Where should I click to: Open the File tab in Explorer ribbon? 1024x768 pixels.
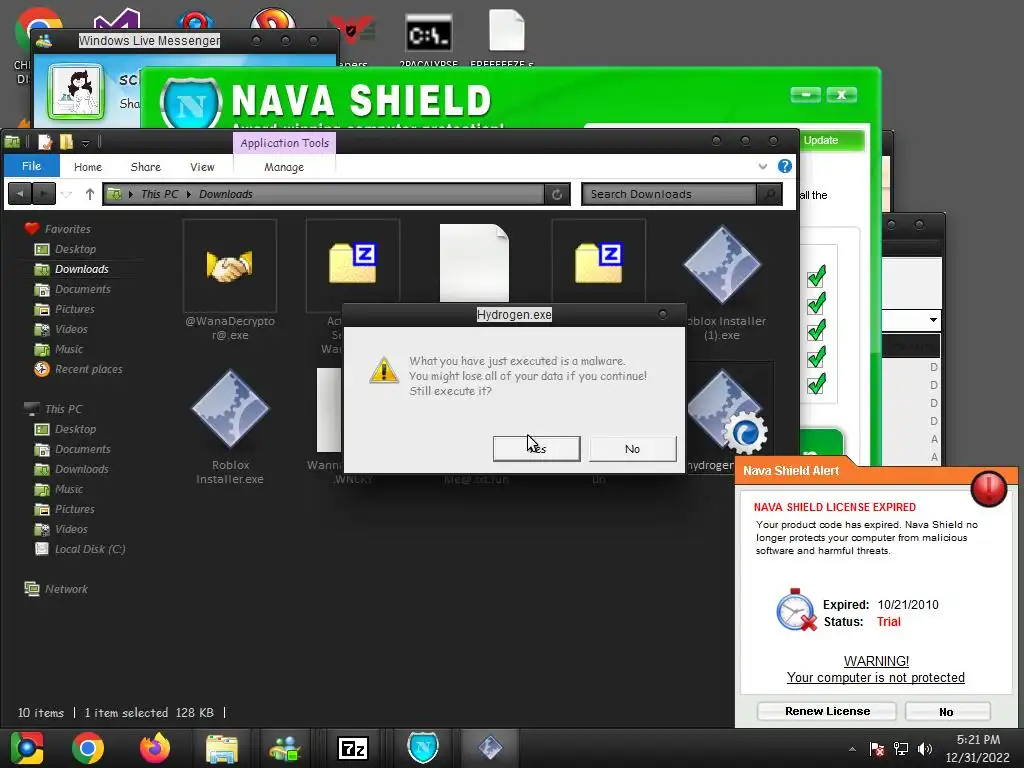(x=31, y=166)
